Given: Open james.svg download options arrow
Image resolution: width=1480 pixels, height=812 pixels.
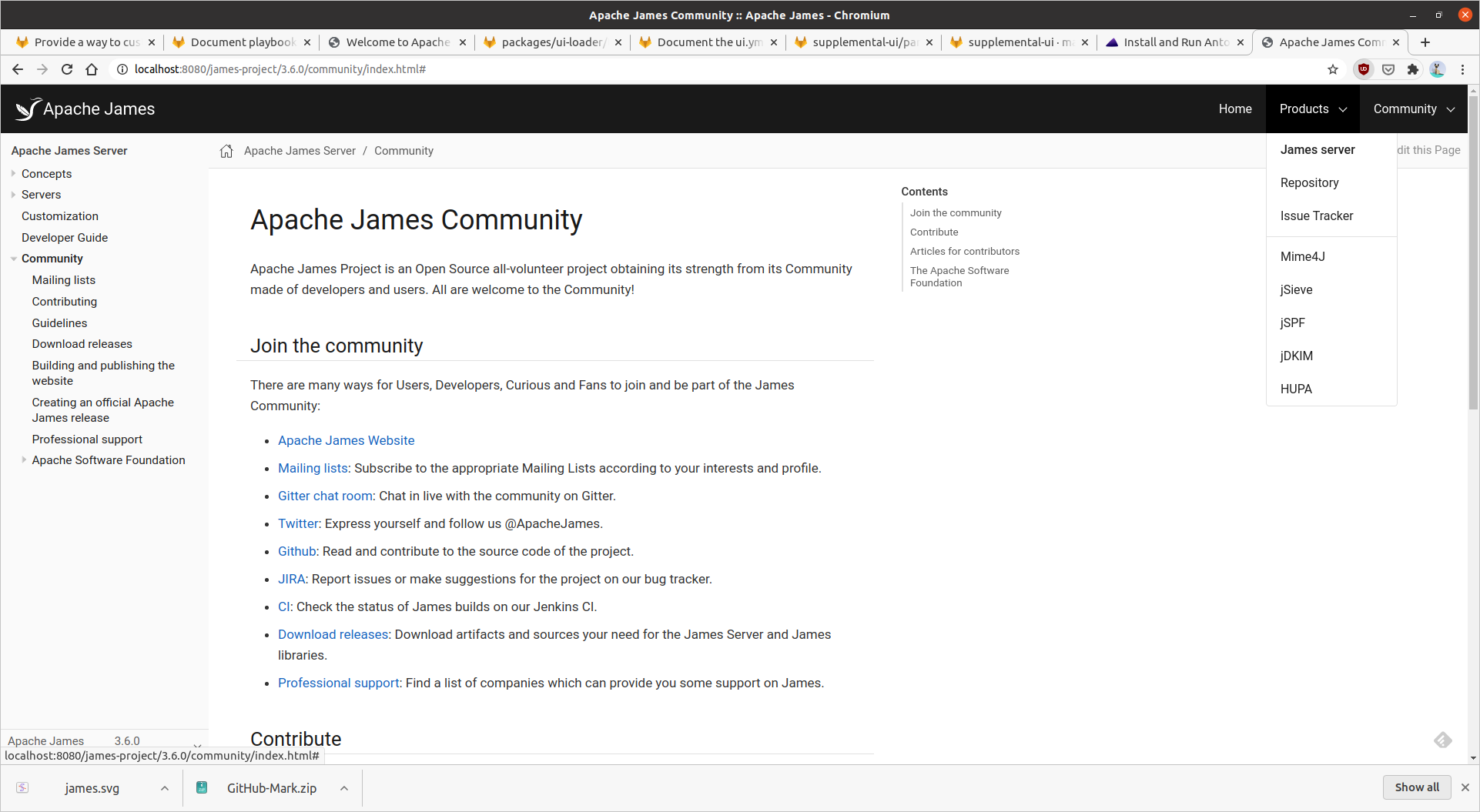Looking at the screenshot, I should (165, 788).
